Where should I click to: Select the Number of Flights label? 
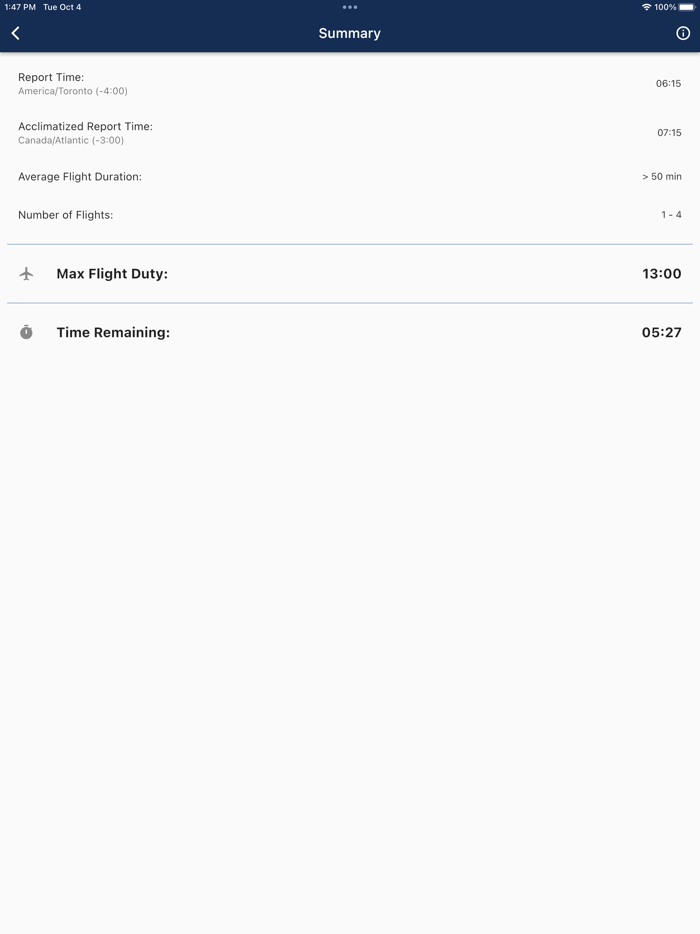tap(65, 215)
